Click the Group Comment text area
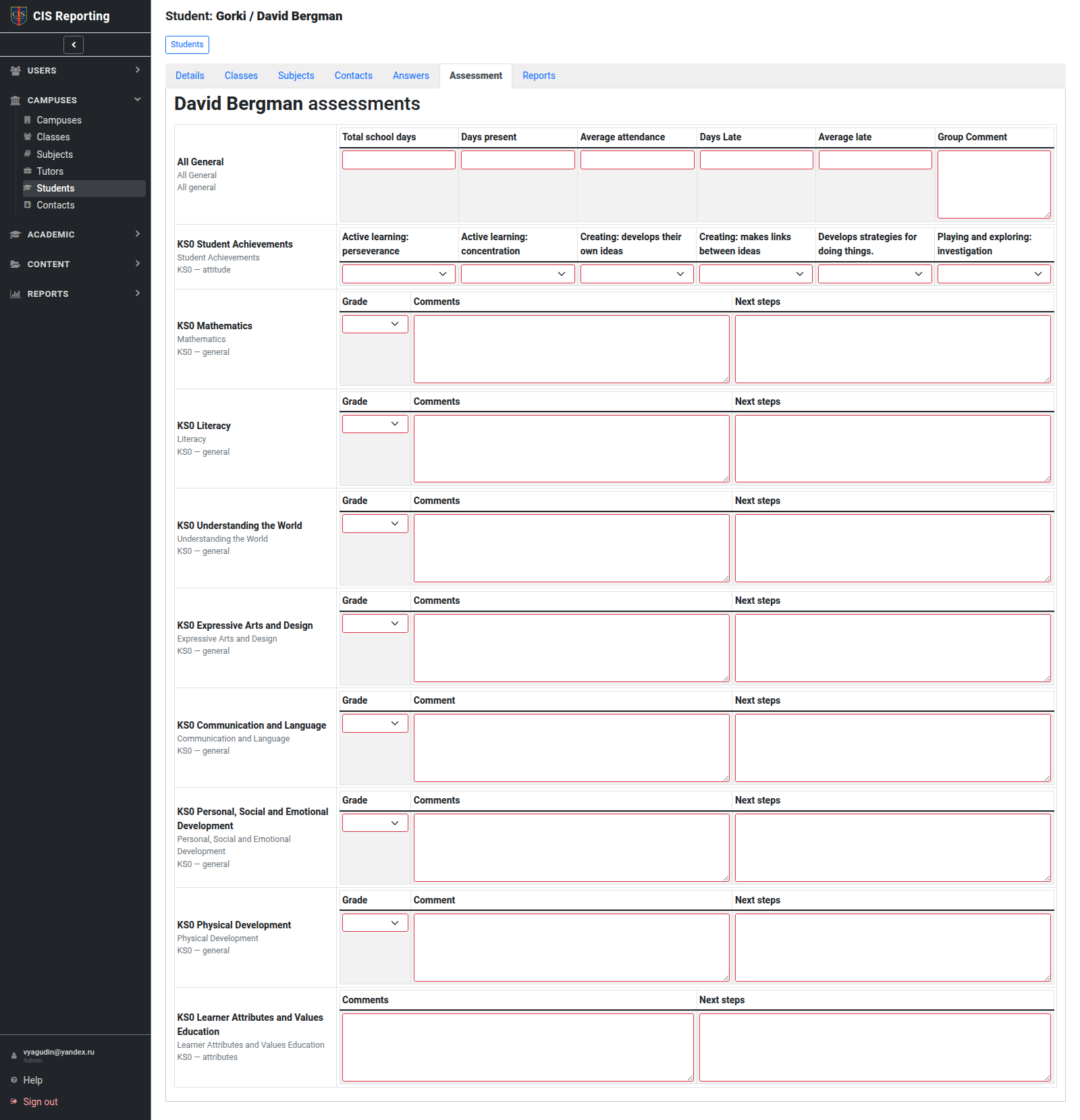Screen dimensions: 1080x1120 tap(994, 185)
